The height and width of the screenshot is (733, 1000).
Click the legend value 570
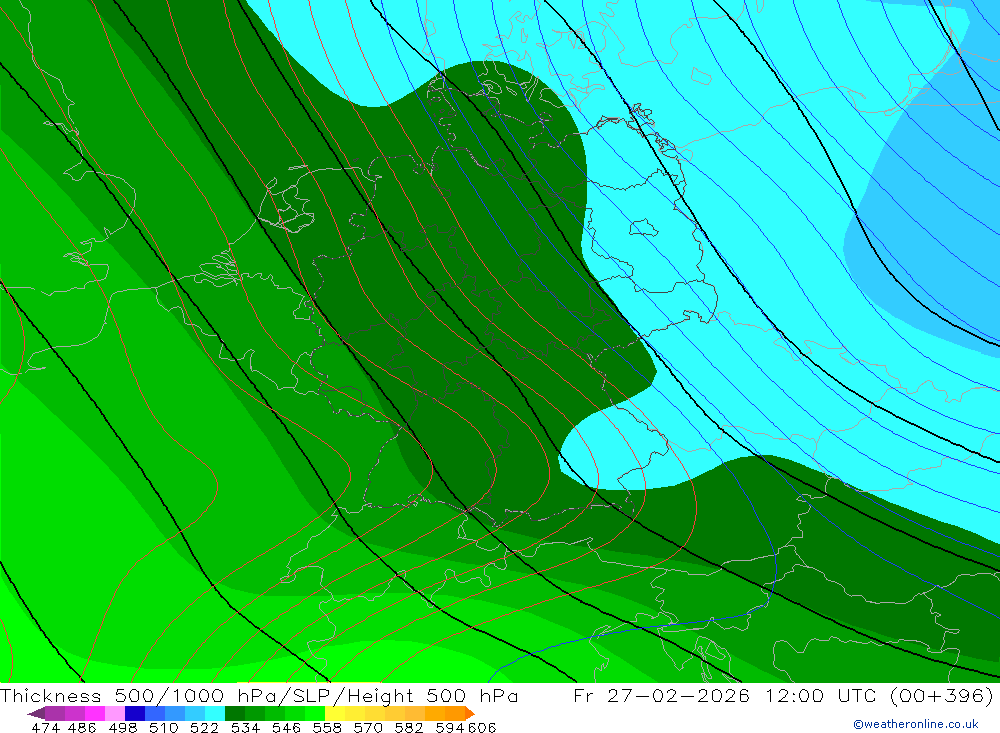pyautogui.click(x=368, y=727)
